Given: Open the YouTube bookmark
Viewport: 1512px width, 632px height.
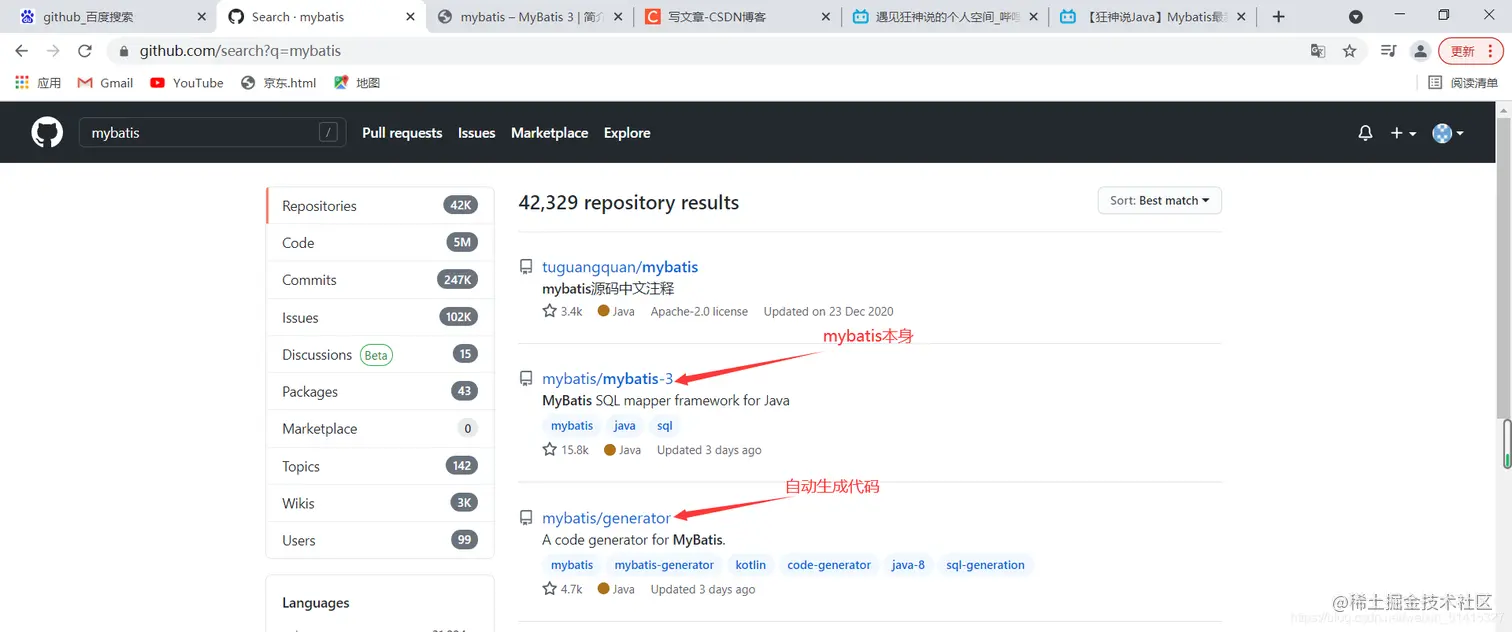Looking at the screenshot, I should click(187, 83).
